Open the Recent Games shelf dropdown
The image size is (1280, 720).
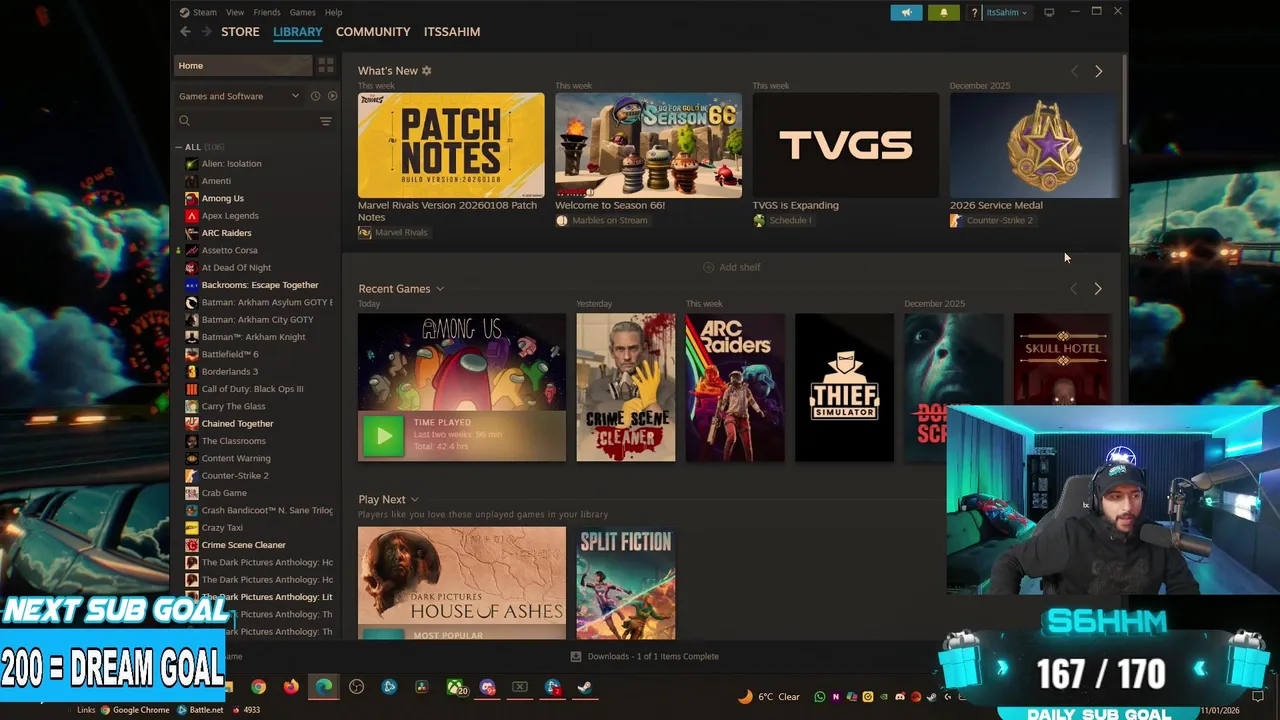439,289
